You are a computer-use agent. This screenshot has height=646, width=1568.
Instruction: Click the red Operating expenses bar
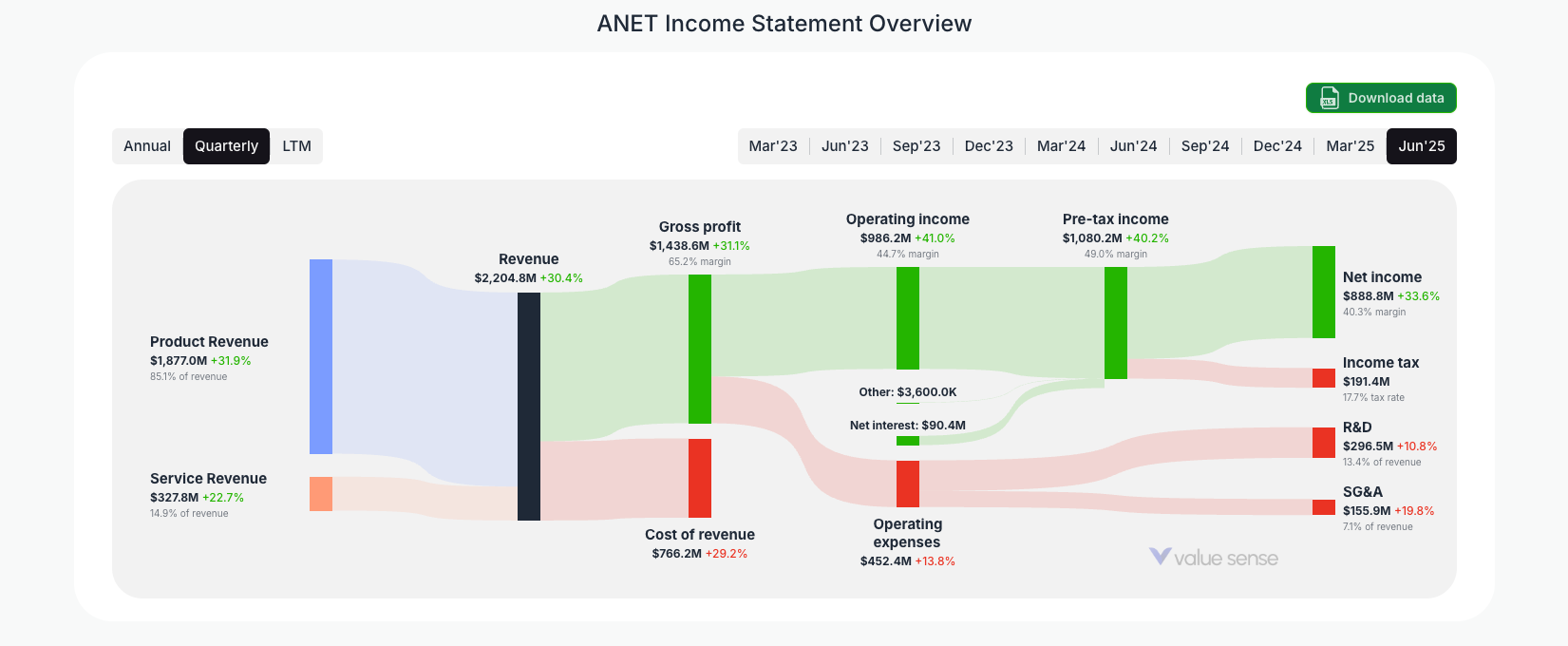click(908, 484)
